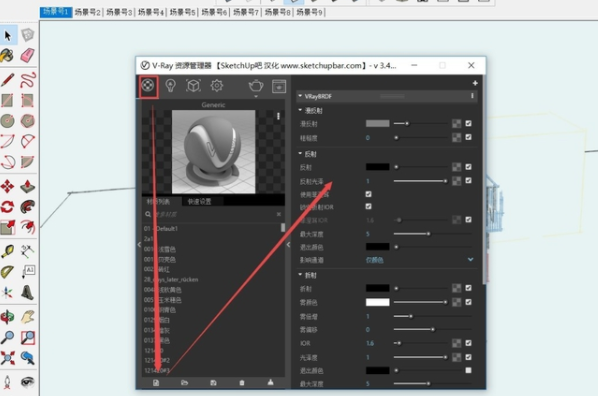Image resolution: width=598 pixels, height=396 pixels.
Task: Open the V-Ray materials editor icon
Action: [148, 85]
